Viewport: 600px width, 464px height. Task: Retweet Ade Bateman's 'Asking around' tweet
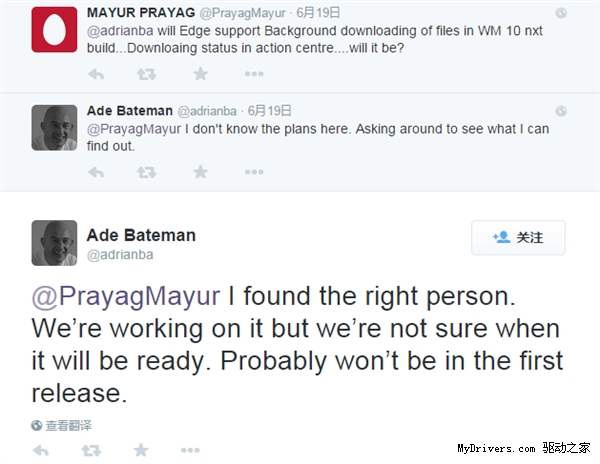tap(146, 172)
